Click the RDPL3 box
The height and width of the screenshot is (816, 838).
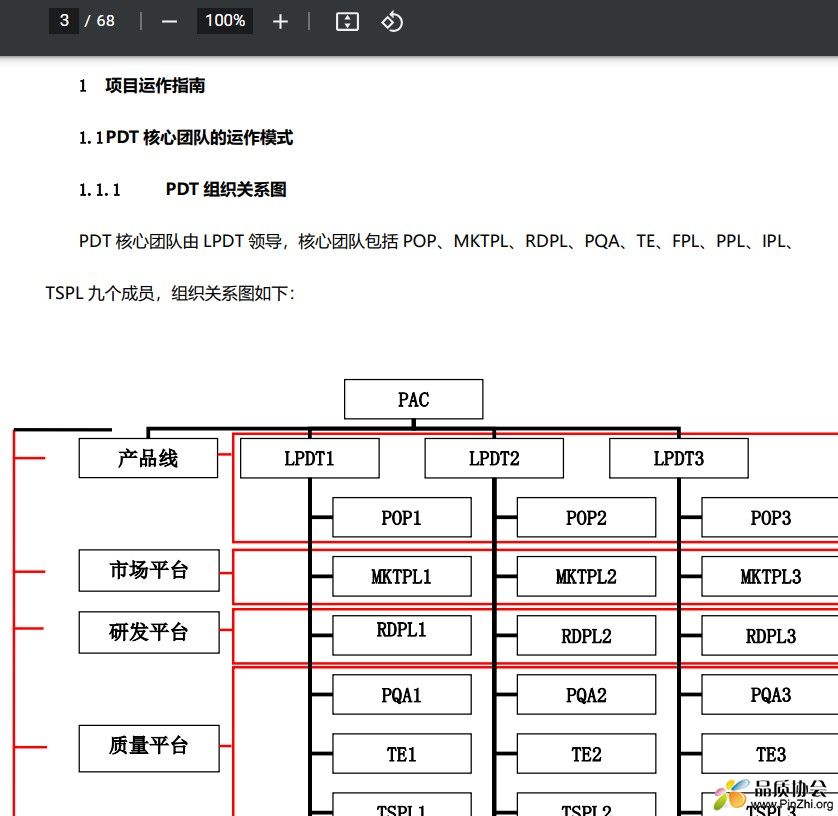(770, 635)
